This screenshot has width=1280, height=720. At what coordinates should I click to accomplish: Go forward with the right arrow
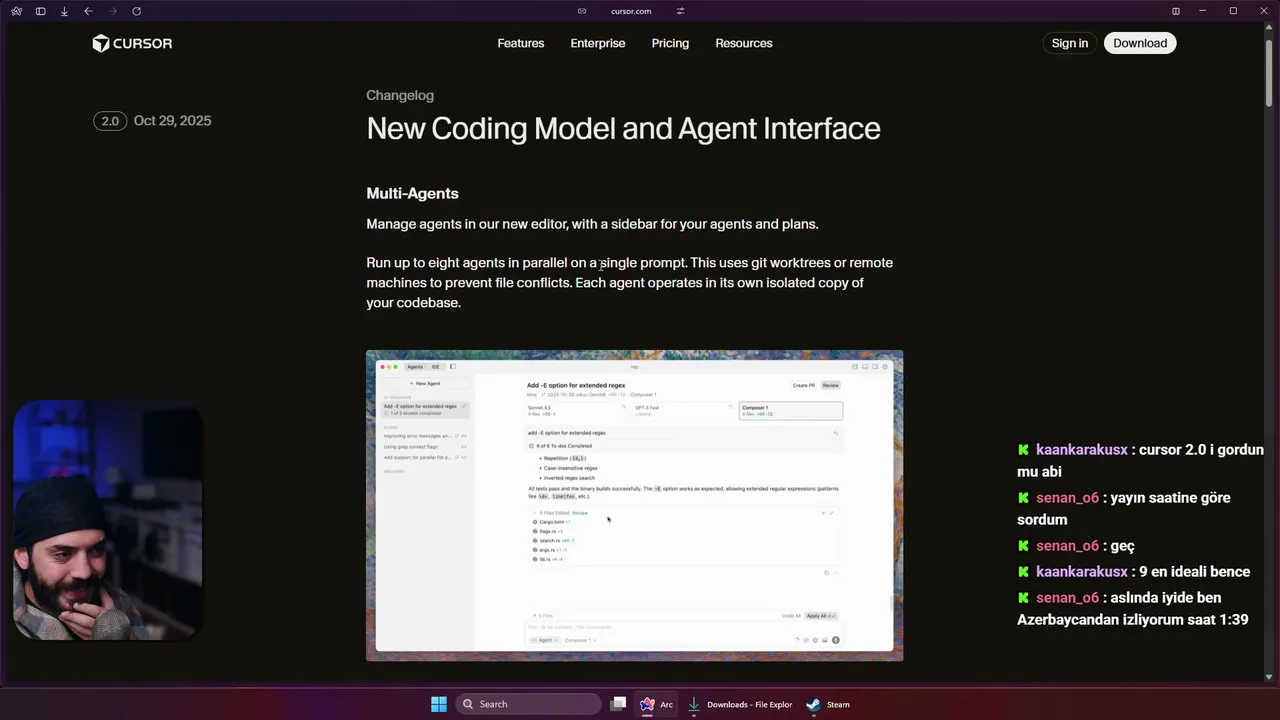(112, 11)
